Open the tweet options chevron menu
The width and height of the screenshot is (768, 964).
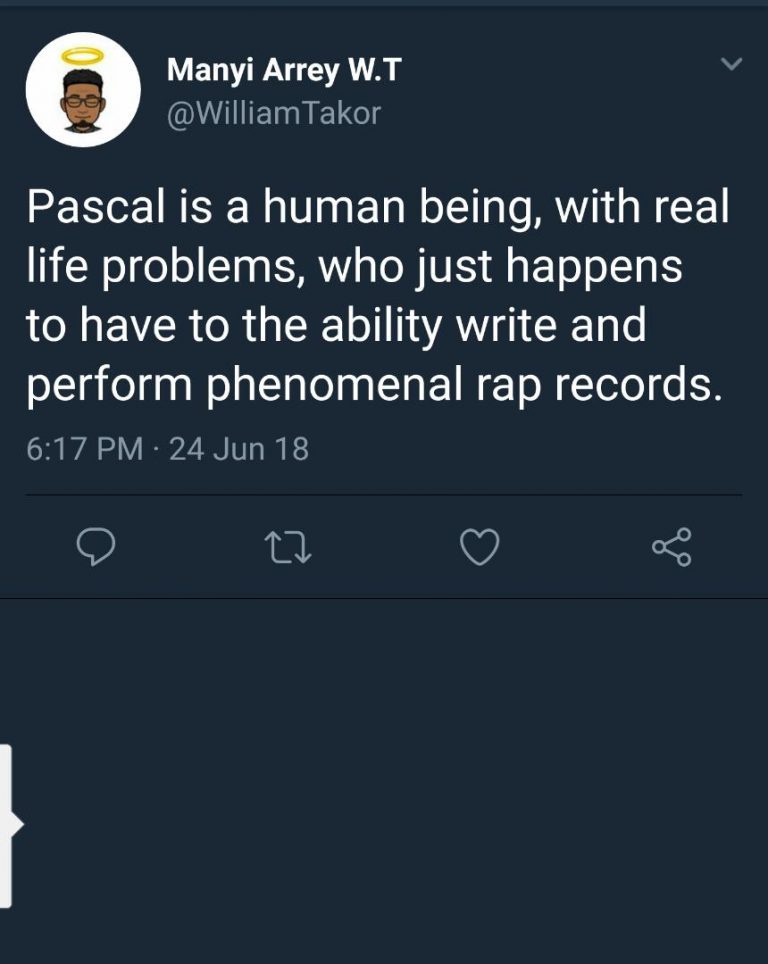732,65
